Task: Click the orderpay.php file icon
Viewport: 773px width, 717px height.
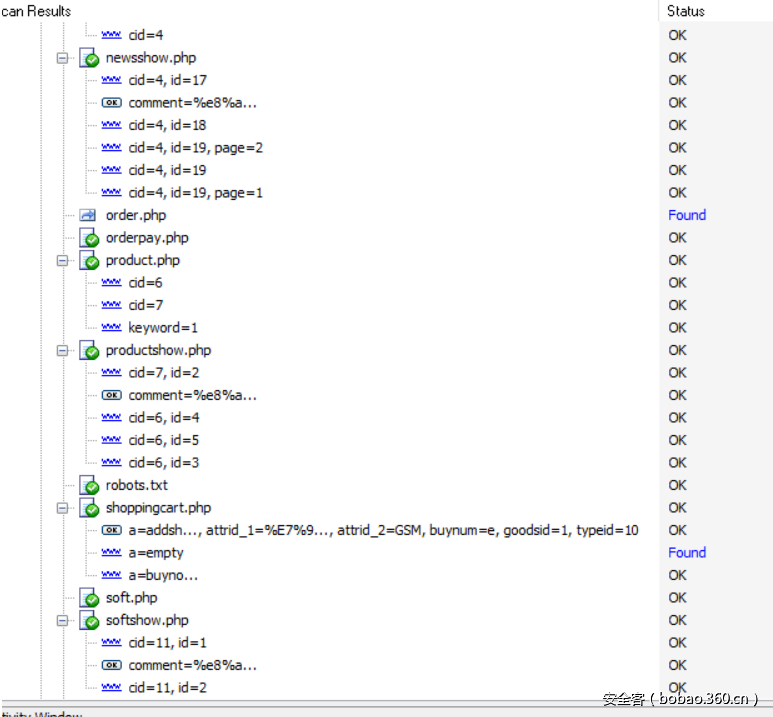Action: (x=89, y=238)
